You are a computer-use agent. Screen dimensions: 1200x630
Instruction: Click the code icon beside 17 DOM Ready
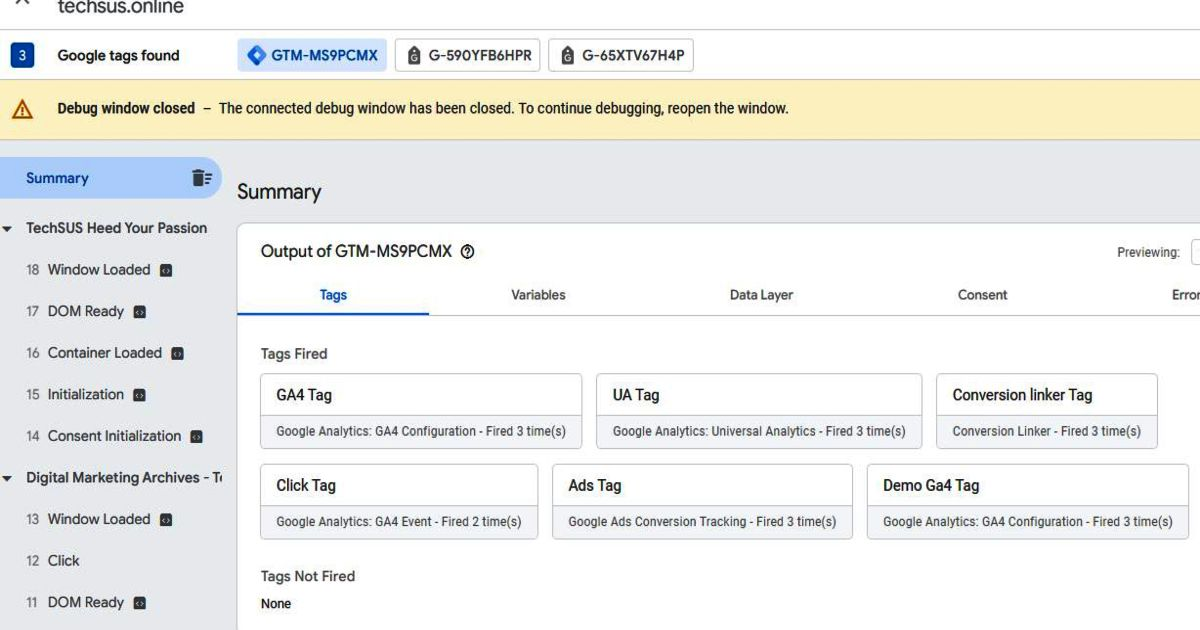[140, 312]
